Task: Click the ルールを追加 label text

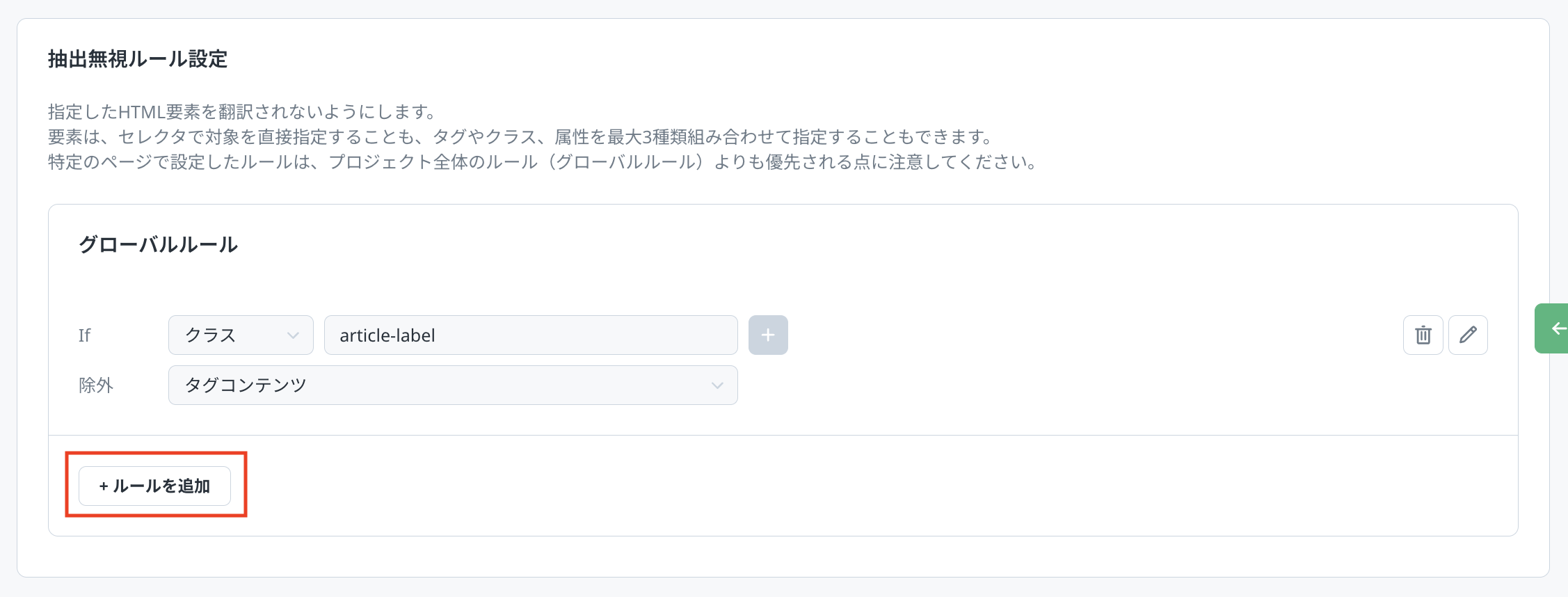Action: (161, 486)
